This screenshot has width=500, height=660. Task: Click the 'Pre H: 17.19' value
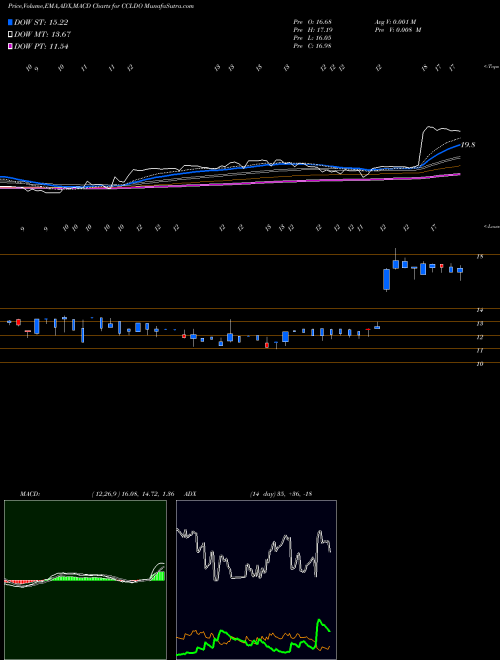[313, 30]
